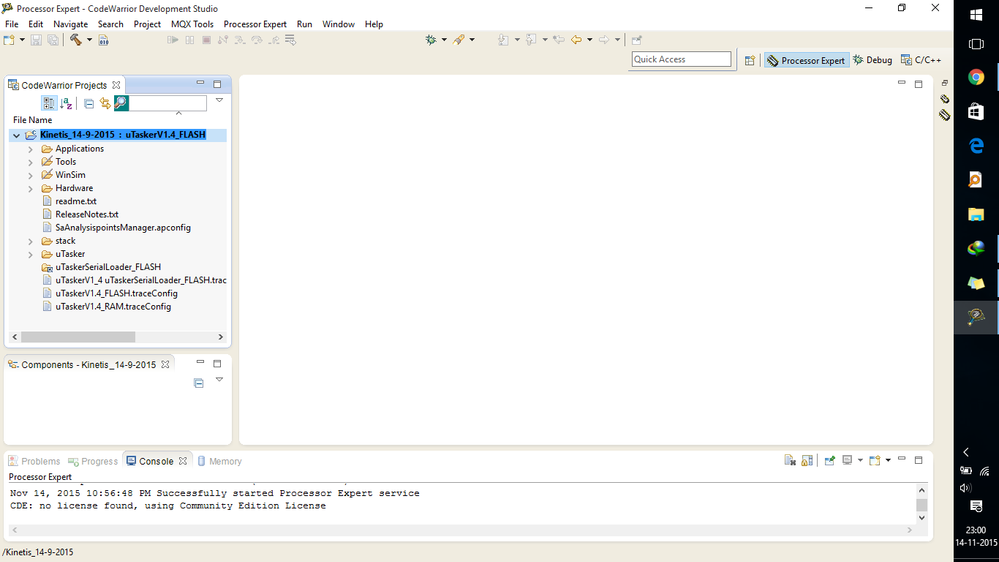Open File Explorer from taskbar
This screenshot has height=562, width=999.
pyautogui.click(x=976, y=215)
